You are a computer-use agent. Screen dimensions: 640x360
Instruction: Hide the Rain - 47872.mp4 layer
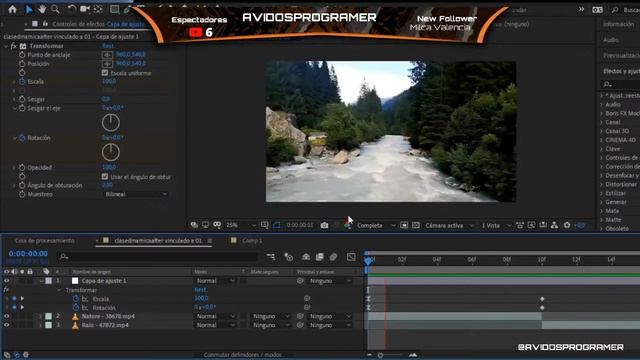pos(7,325)
